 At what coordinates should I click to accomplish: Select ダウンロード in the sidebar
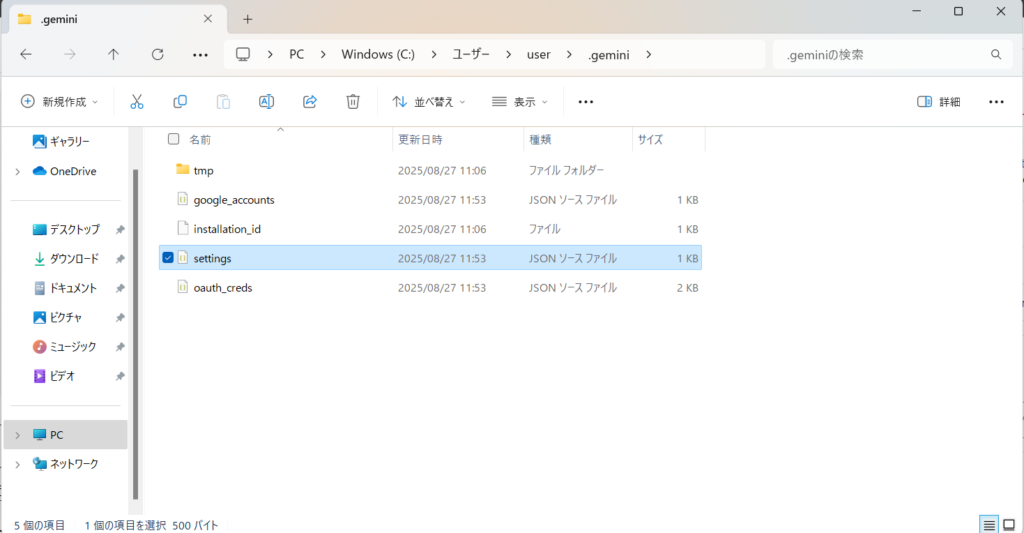pos(73,259)
